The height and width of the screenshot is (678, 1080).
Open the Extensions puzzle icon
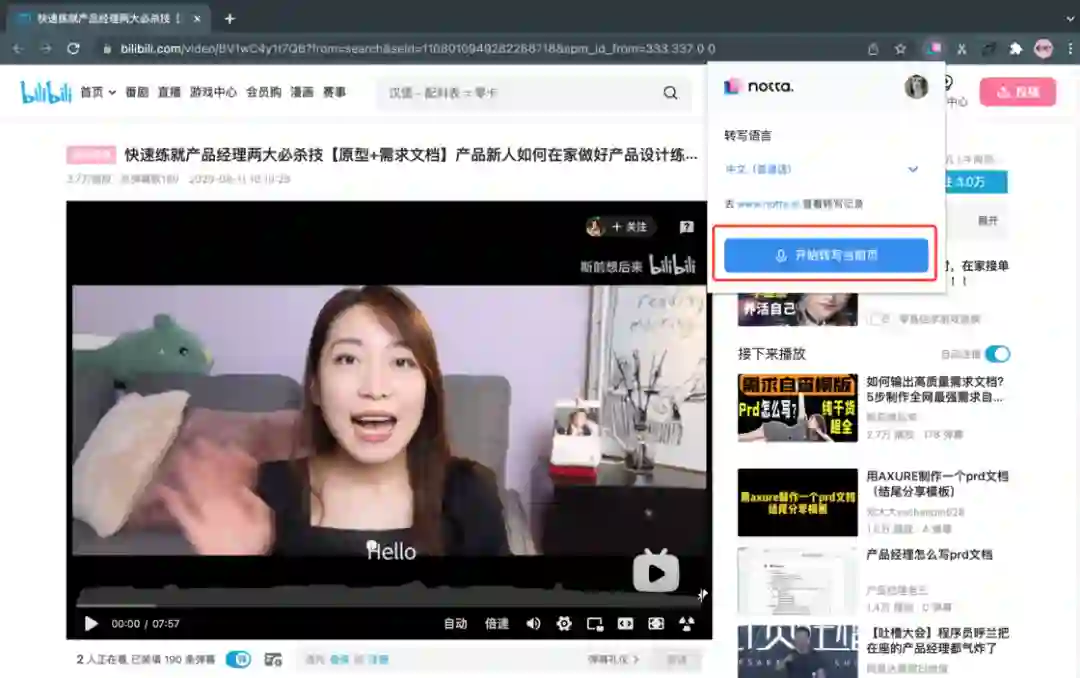[x=1015, y=48]
